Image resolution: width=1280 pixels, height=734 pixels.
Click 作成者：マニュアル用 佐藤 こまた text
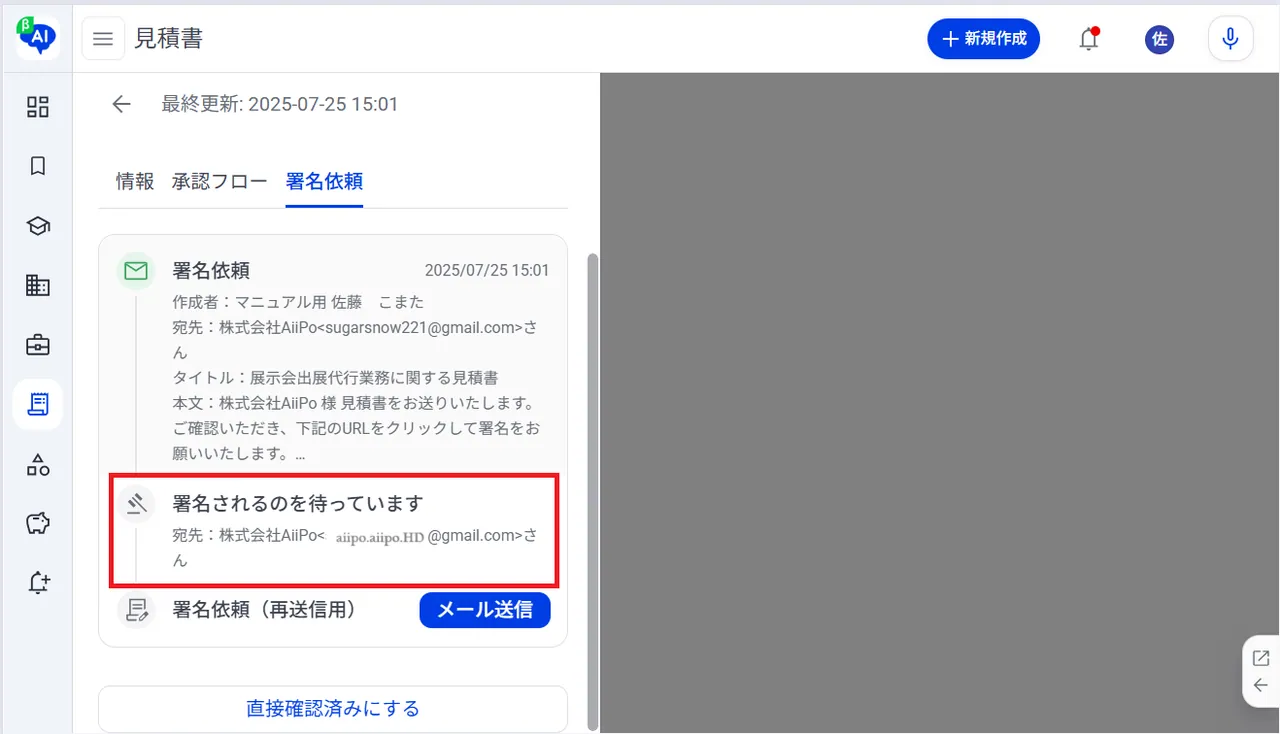coord(298,302)
